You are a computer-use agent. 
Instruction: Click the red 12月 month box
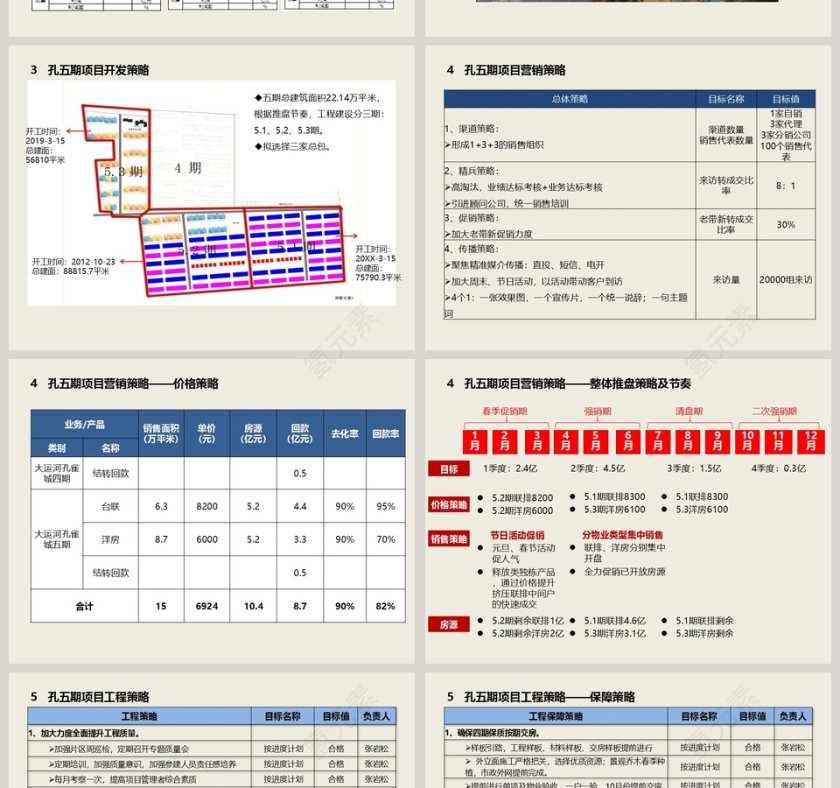[811, 441]
